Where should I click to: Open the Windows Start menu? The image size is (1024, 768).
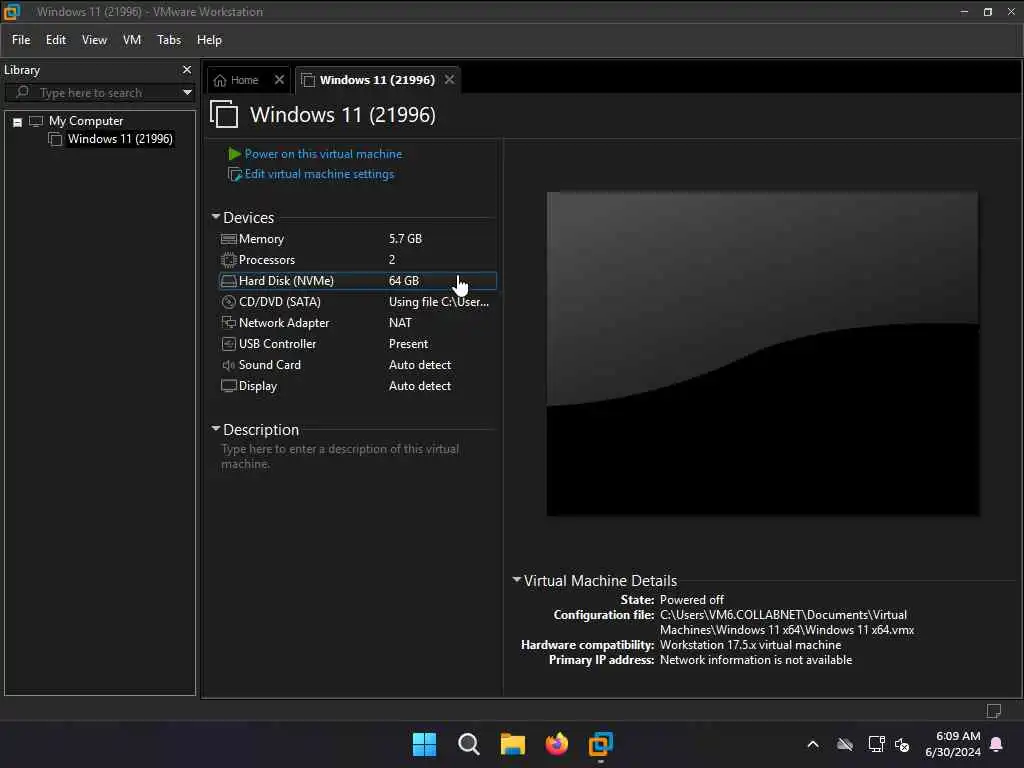pos(424,744)
